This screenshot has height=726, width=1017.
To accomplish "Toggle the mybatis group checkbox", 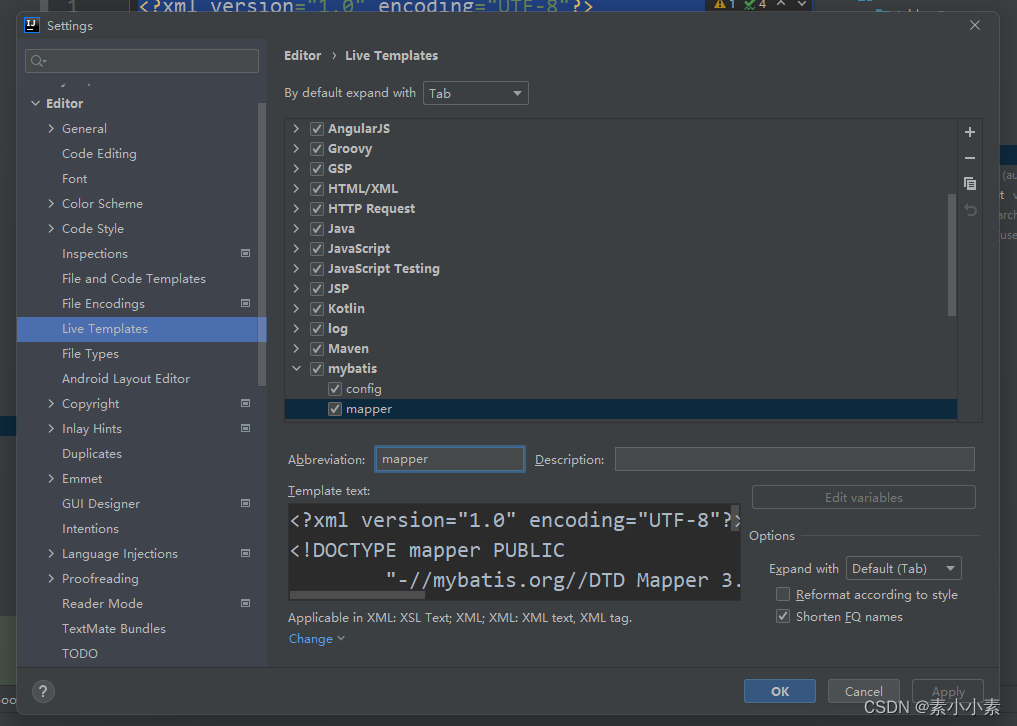I will tap(317, 369).
